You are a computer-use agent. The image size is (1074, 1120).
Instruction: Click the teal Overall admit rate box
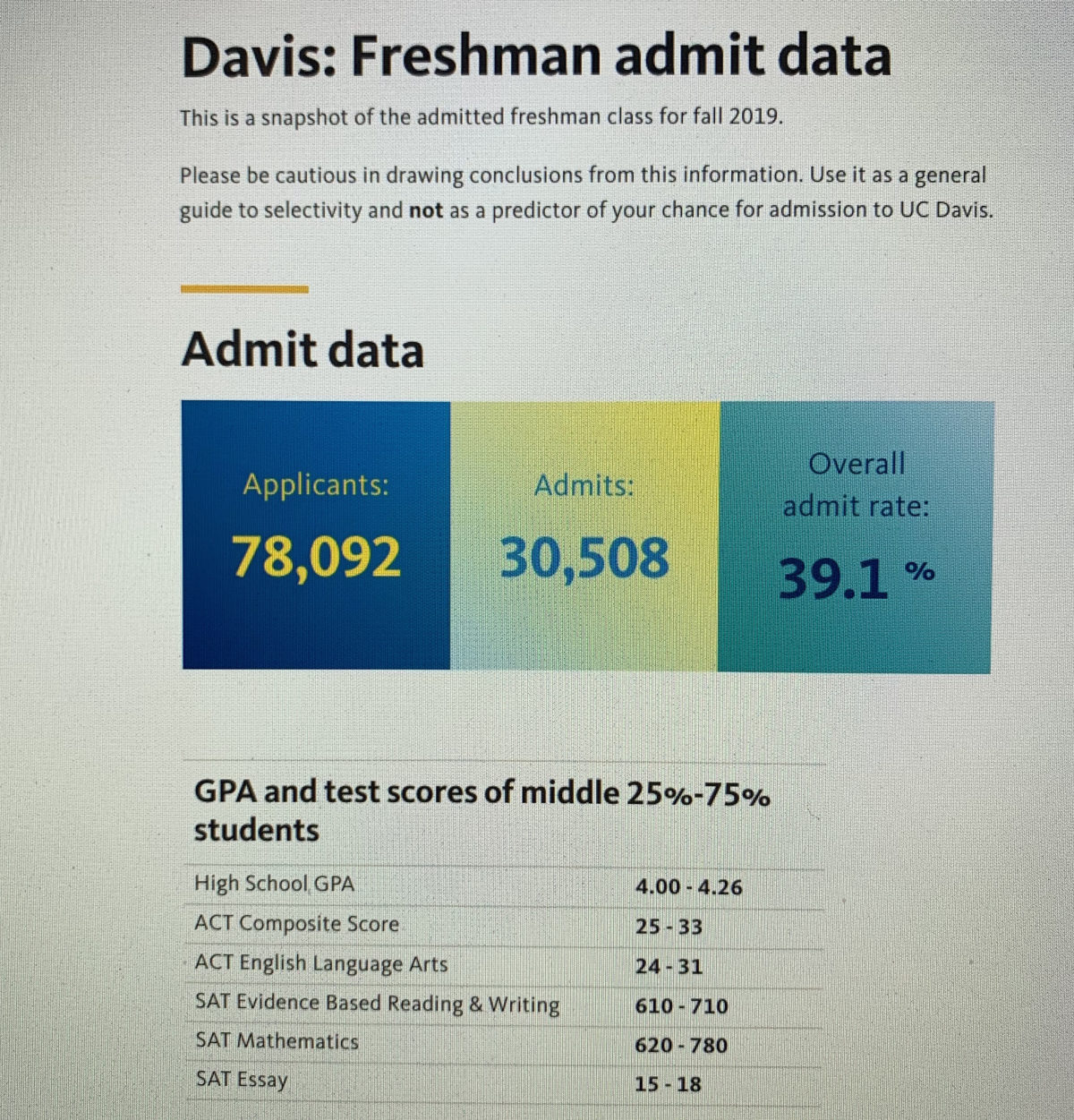856,537
